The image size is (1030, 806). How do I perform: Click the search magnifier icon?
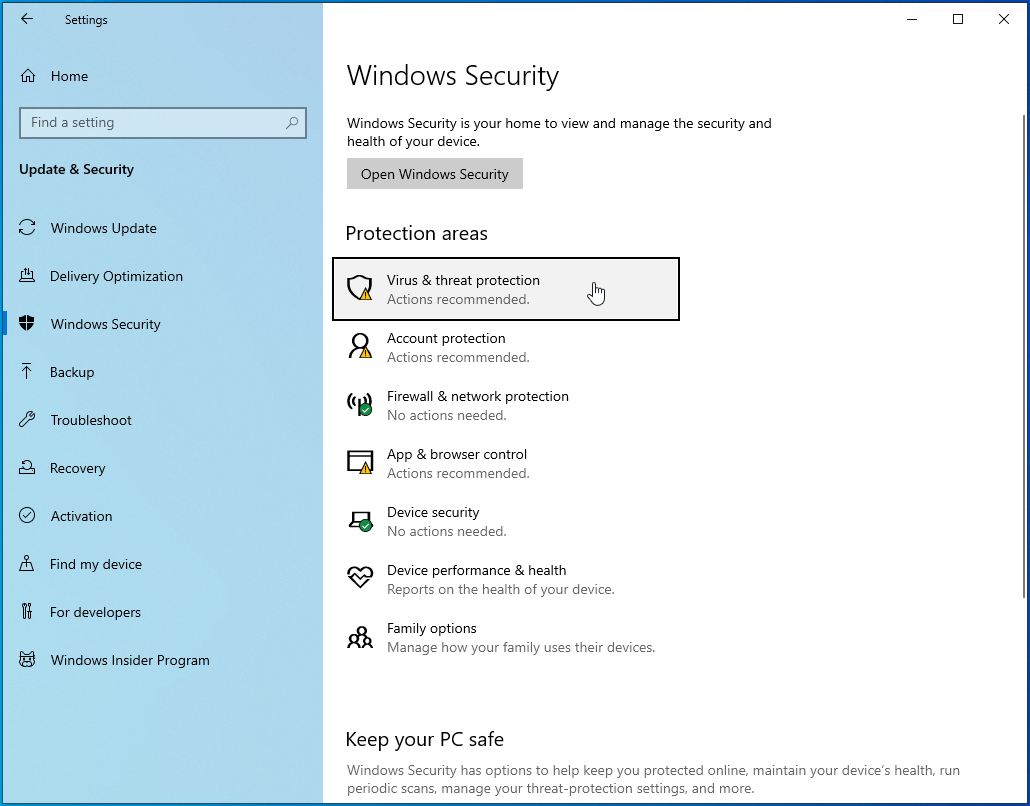[x=292, y=123]
